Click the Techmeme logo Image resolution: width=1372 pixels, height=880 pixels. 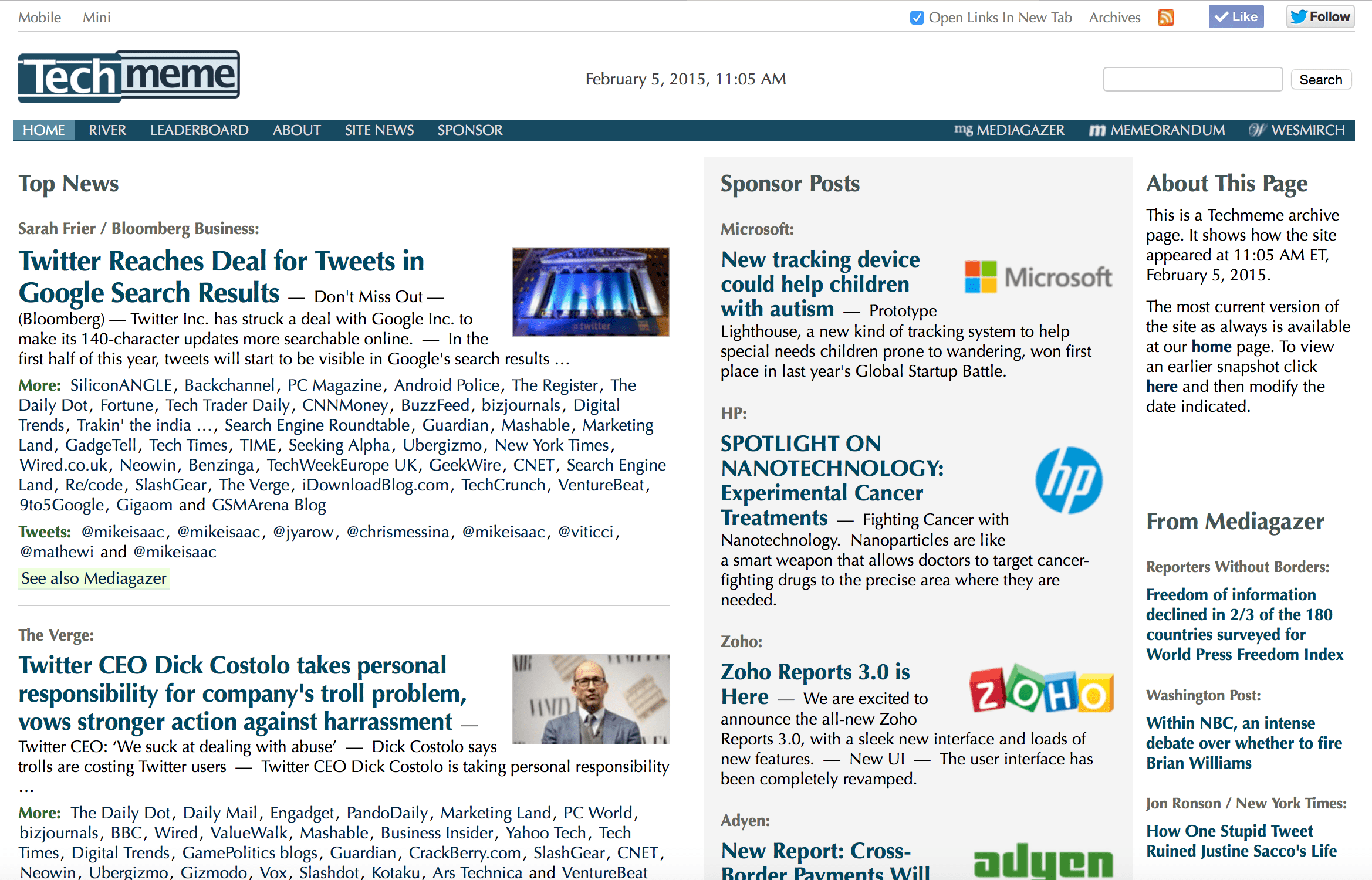coord(129,77)
